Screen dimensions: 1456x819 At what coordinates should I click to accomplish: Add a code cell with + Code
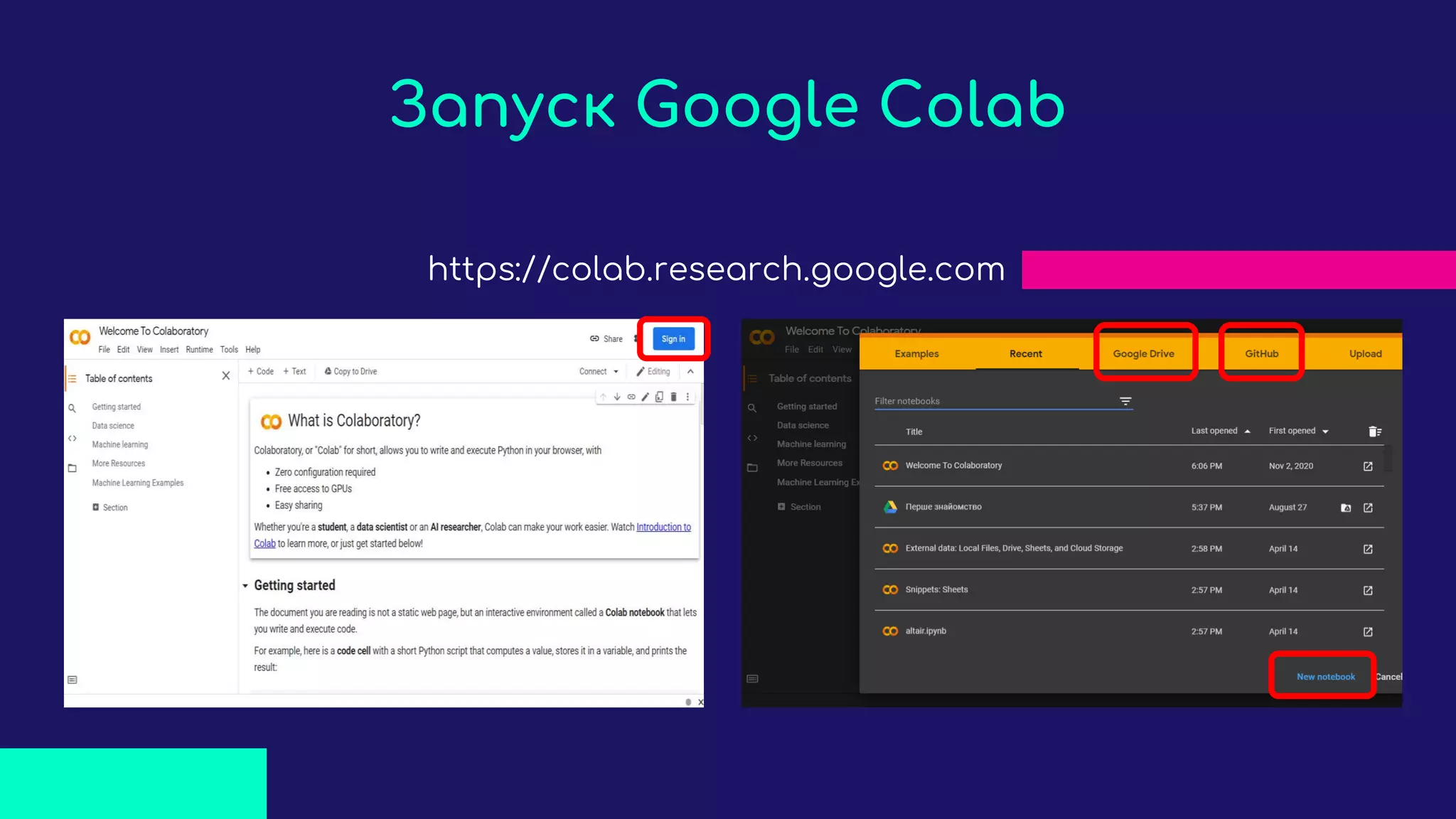(x=260, y=372)
